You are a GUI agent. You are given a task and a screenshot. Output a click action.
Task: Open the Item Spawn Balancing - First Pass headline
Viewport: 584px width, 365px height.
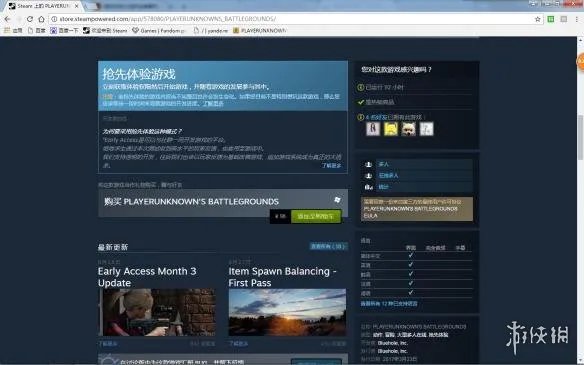[x=283, y=277]
